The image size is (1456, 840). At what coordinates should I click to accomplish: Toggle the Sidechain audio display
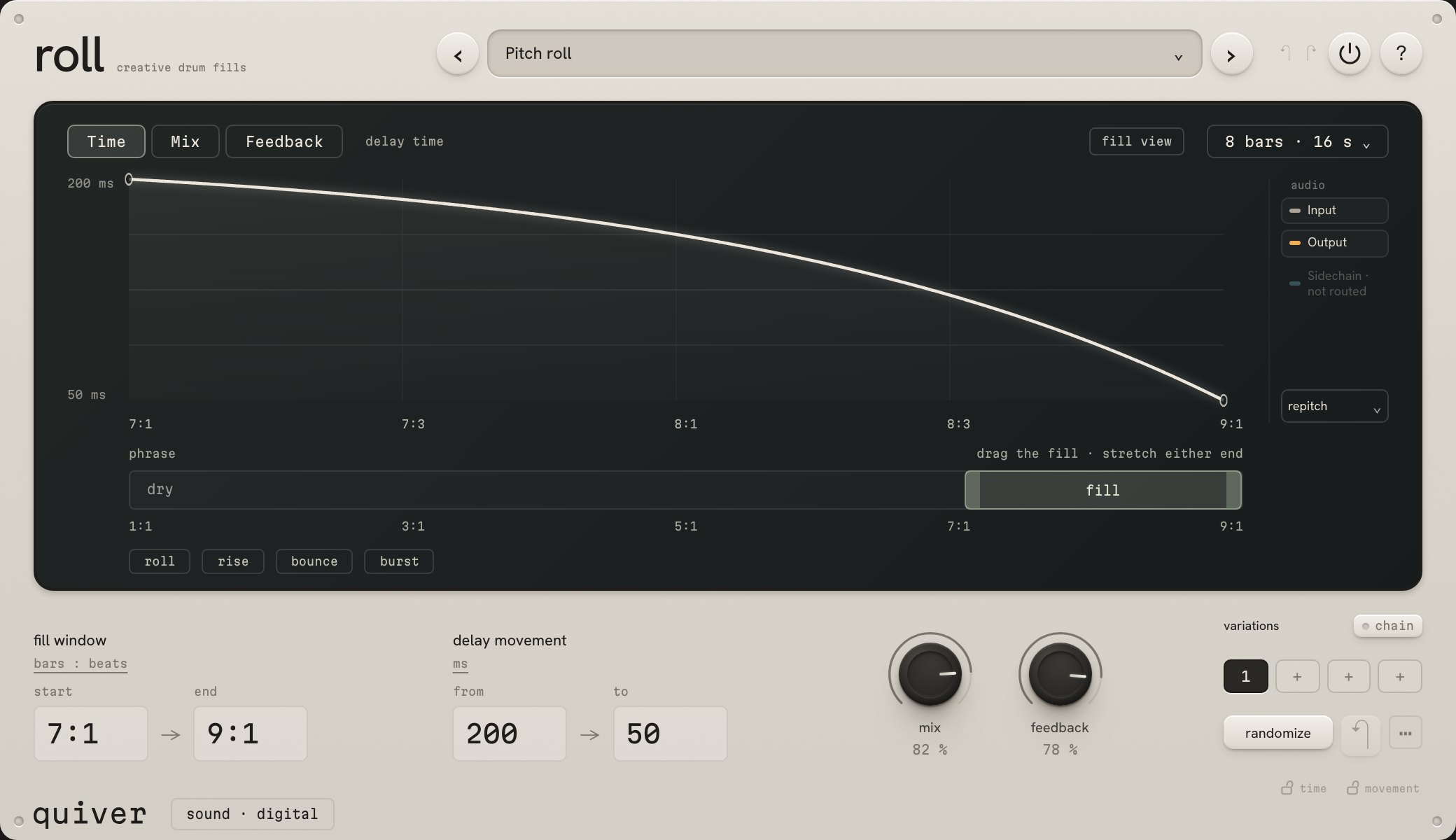click(1334, 283)
